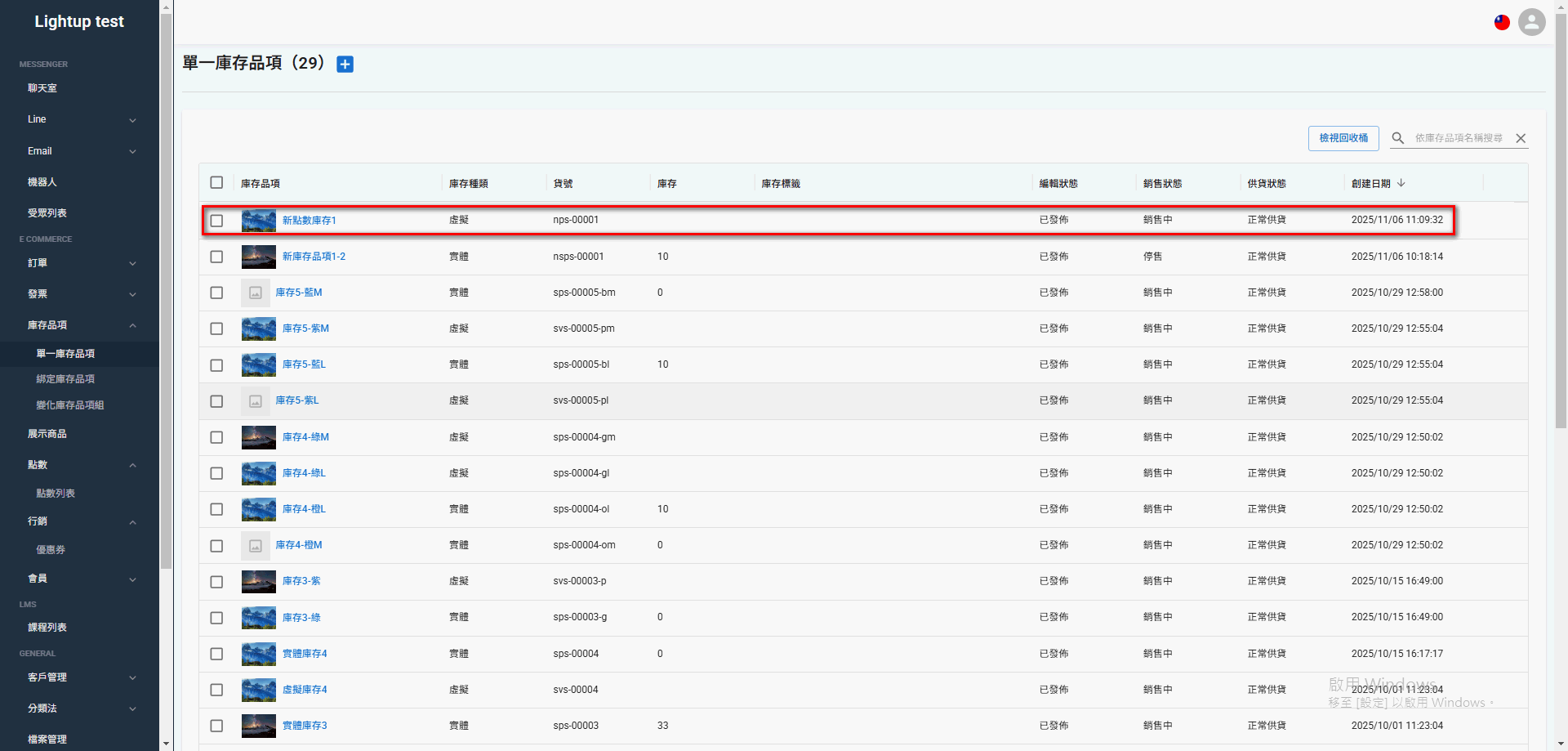Expand the 發票 sidebar menu

pyautogui.click(x=79, y=294)
